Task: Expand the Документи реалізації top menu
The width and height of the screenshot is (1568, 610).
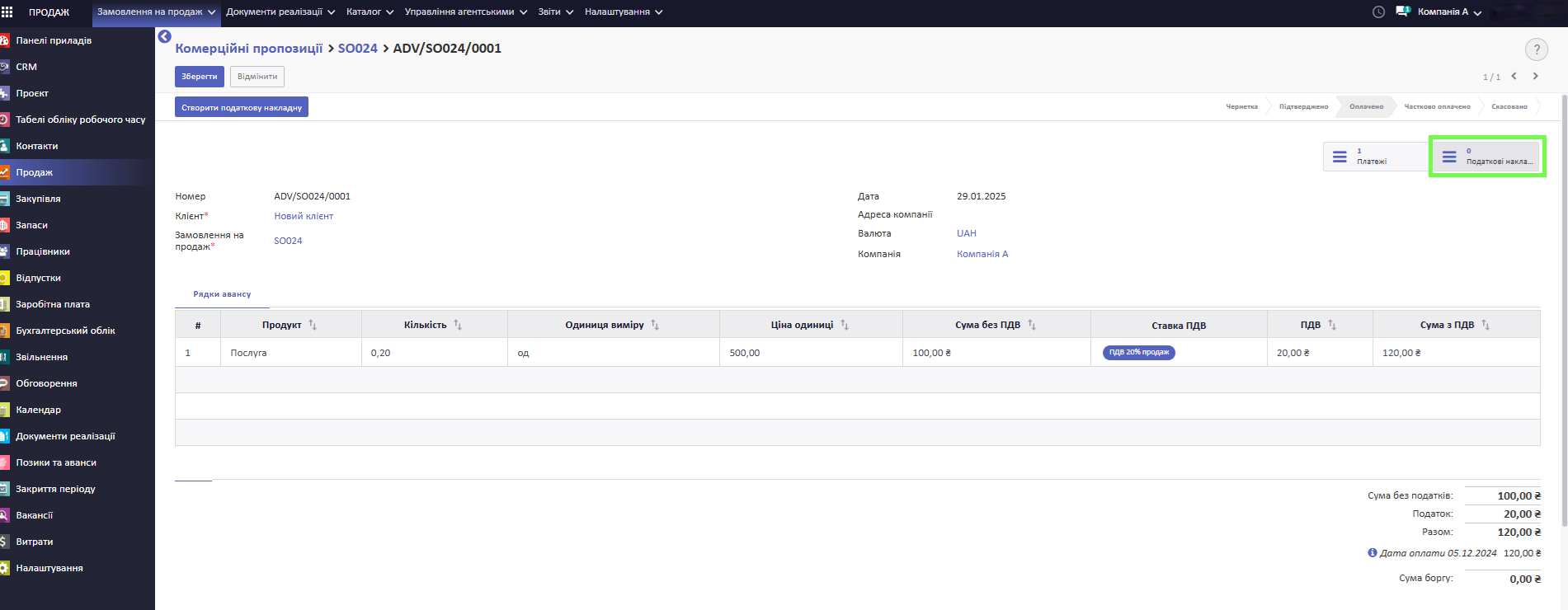Action: click(x=280, y=12)
